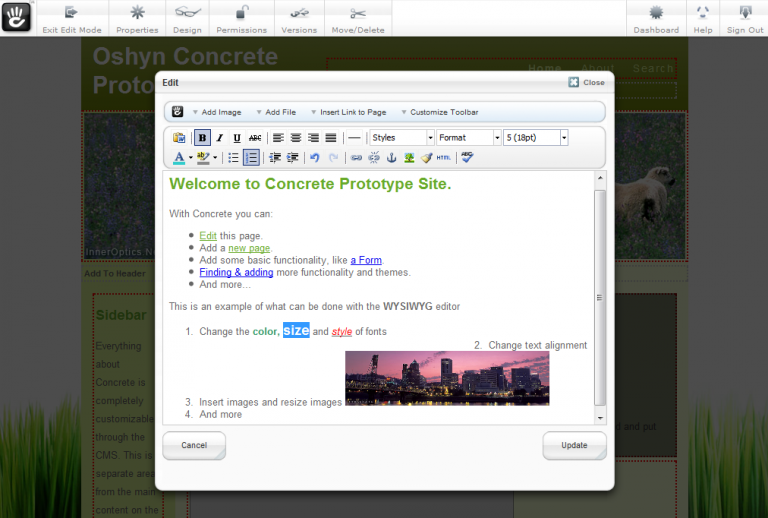Image resolution: width=768 pixels, height=518 pixels.
Task: Click the Cancel button
Action: (194, 445)
